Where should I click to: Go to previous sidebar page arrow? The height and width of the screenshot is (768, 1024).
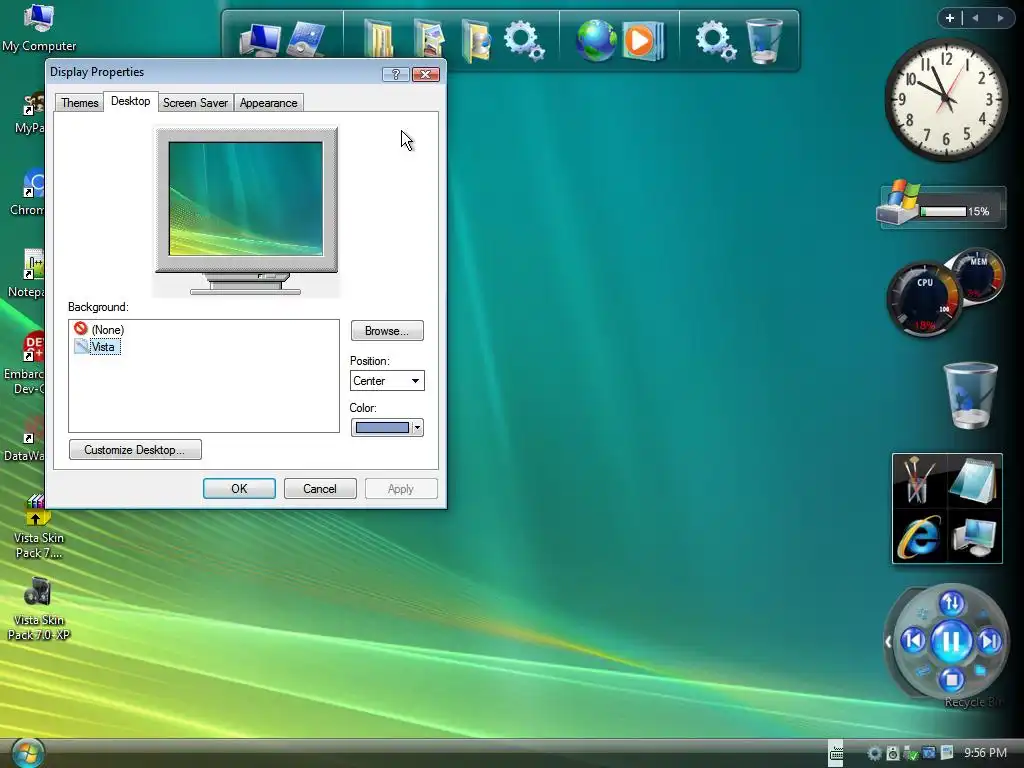(975, 18)
